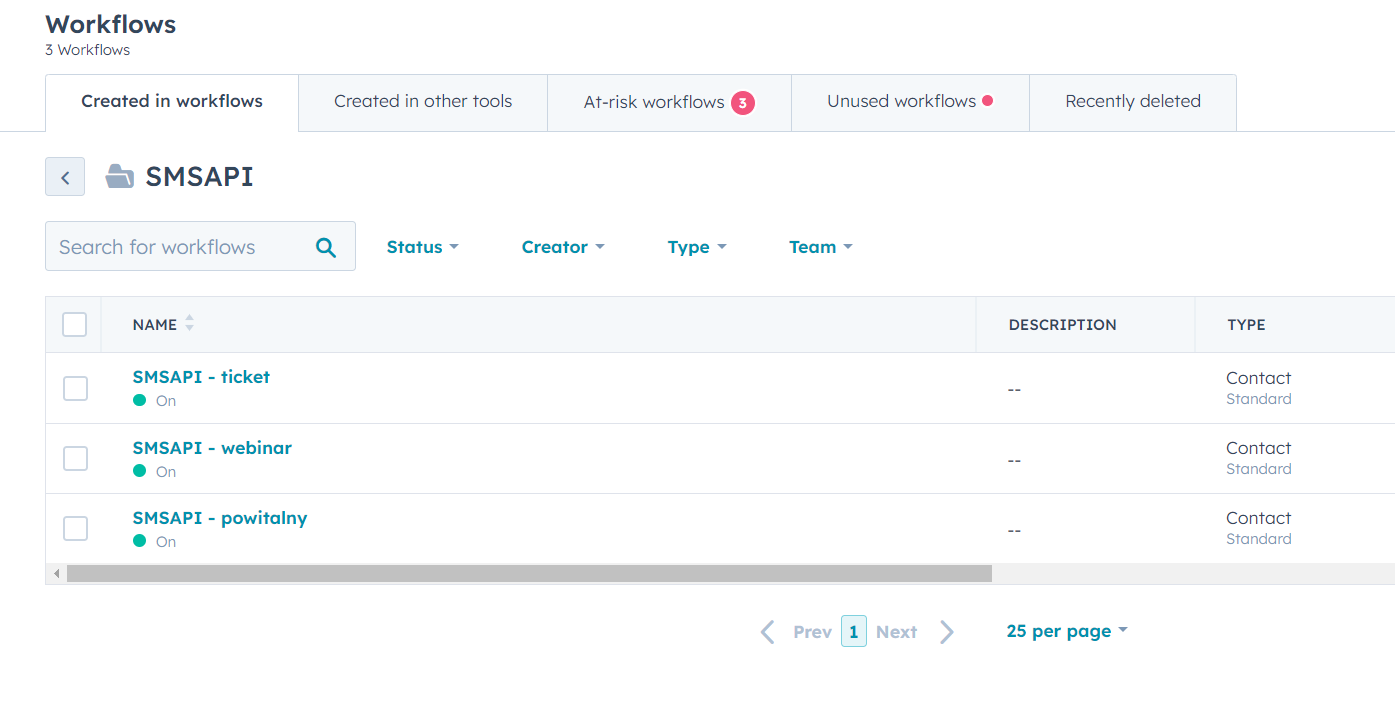Click the Workflows page heading
The height and width of the screenshot is (711, 1395).
click(110, 24)
